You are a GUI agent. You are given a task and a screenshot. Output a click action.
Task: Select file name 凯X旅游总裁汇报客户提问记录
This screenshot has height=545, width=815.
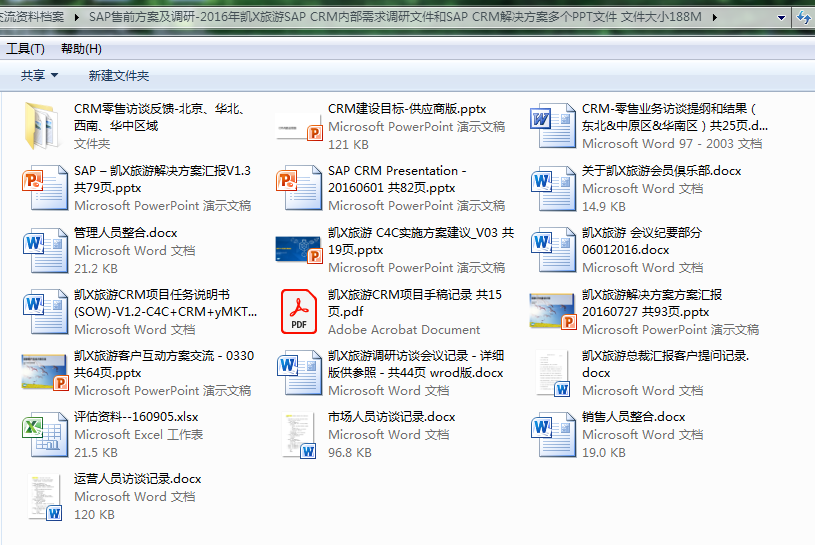tap(665, 364)
